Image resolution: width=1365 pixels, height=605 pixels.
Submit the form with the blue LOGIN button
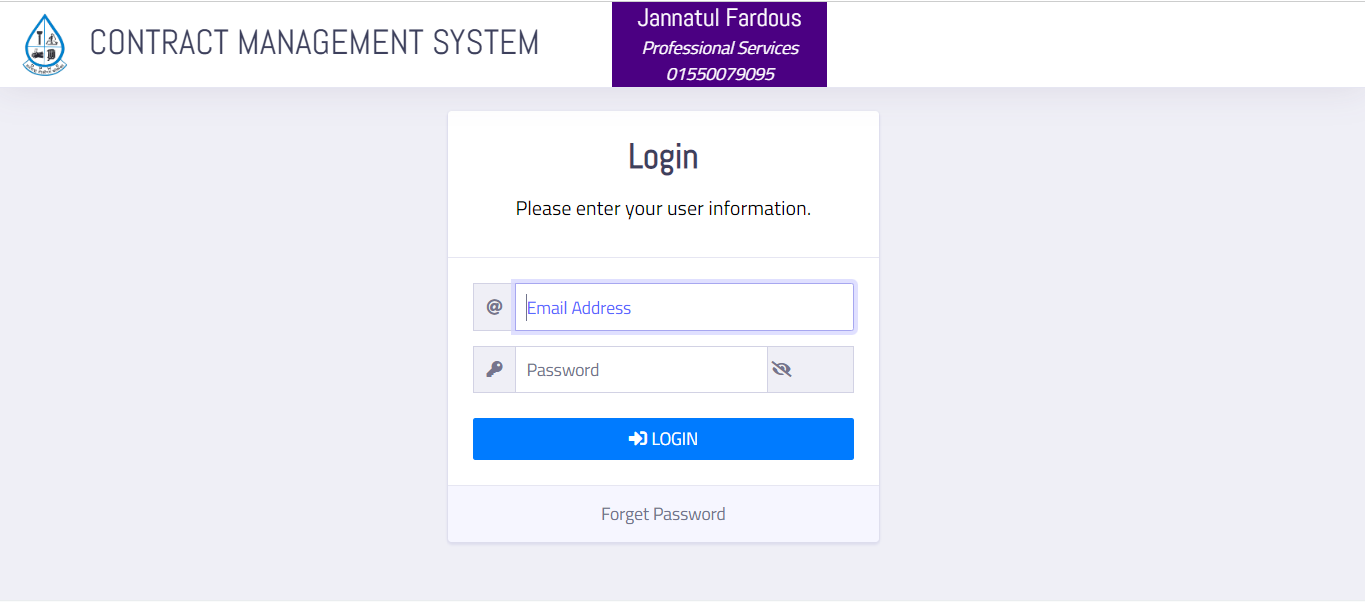point(663,439)
